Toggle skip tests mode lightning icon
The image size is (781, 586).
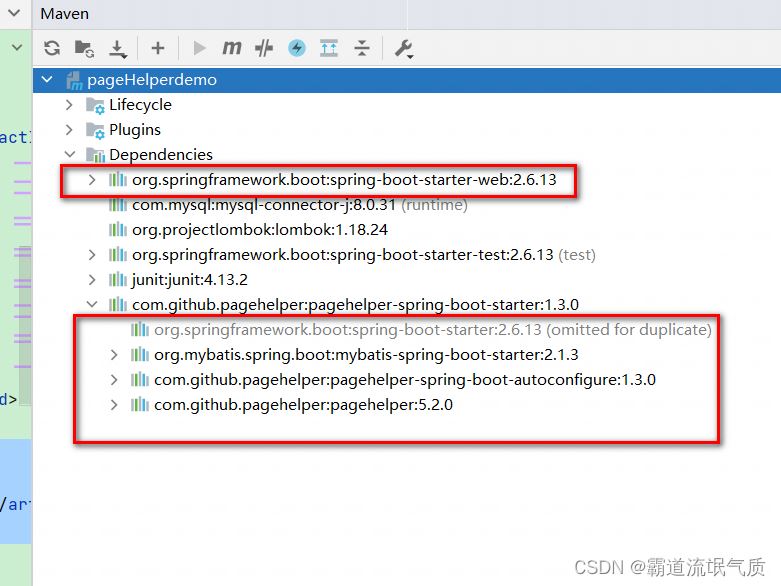click(297, 48)
